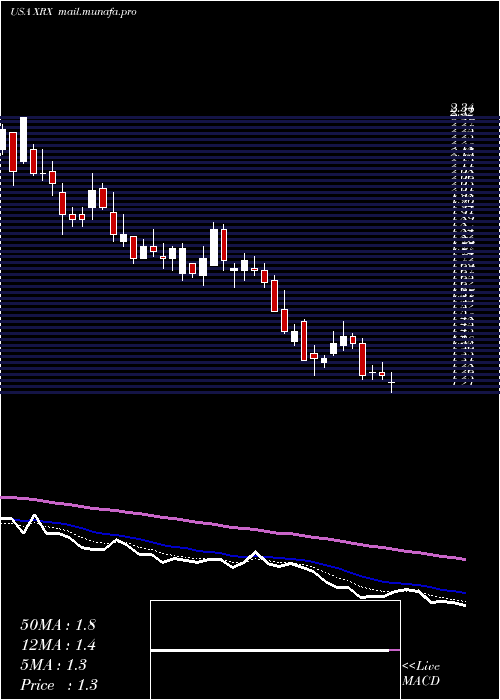Click the 2.34 top price axis label
The image size is (500, 700).
pyautogui.click(x=462, y=107)
